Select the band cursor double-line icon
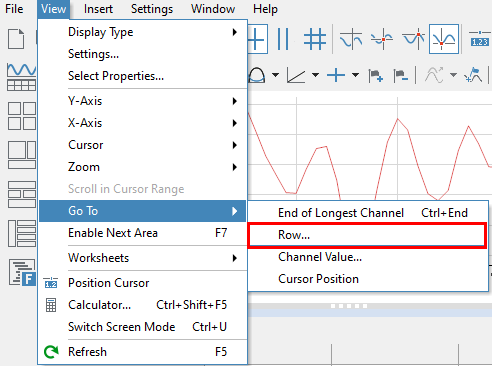Image resolution: width=492 pixels, height=366 pixels. point(283,39)
